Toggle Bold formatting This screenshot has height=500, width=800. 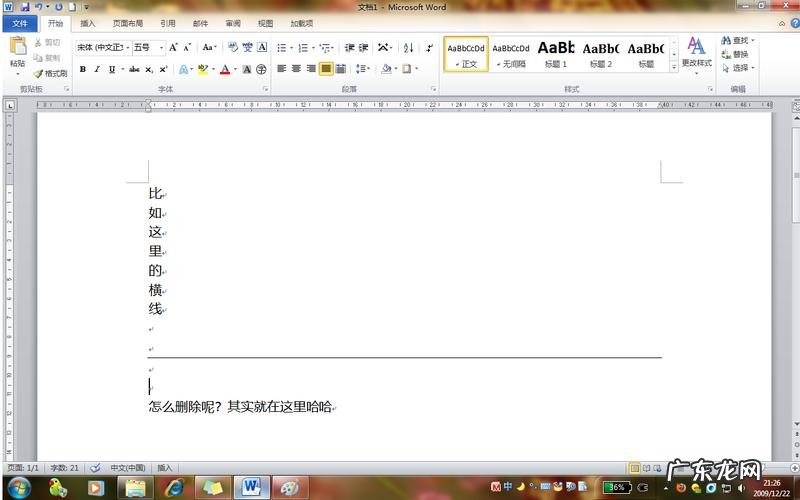click(x=82, y=69)
